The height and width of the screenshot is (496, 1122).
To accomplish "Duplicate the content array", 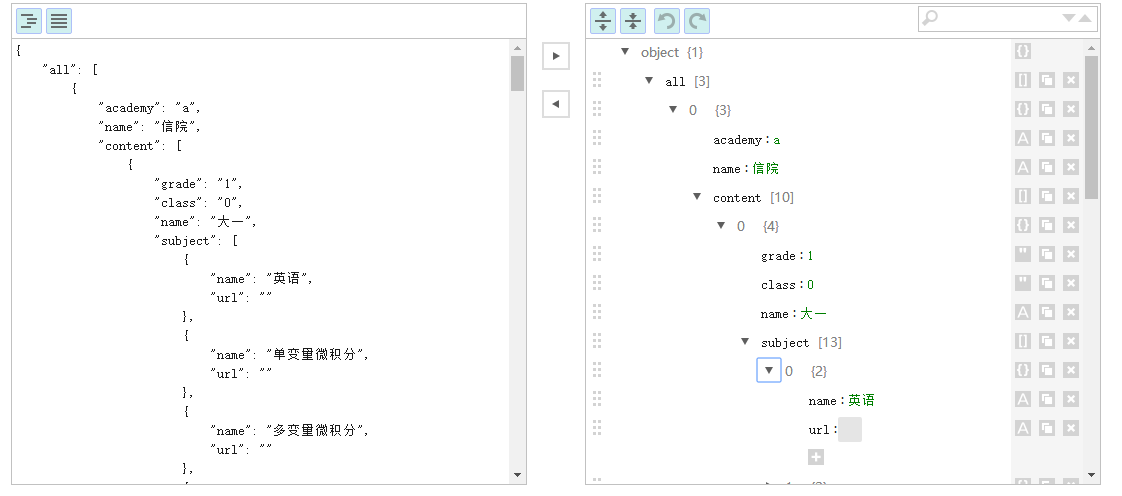I will click(1047, 197).
